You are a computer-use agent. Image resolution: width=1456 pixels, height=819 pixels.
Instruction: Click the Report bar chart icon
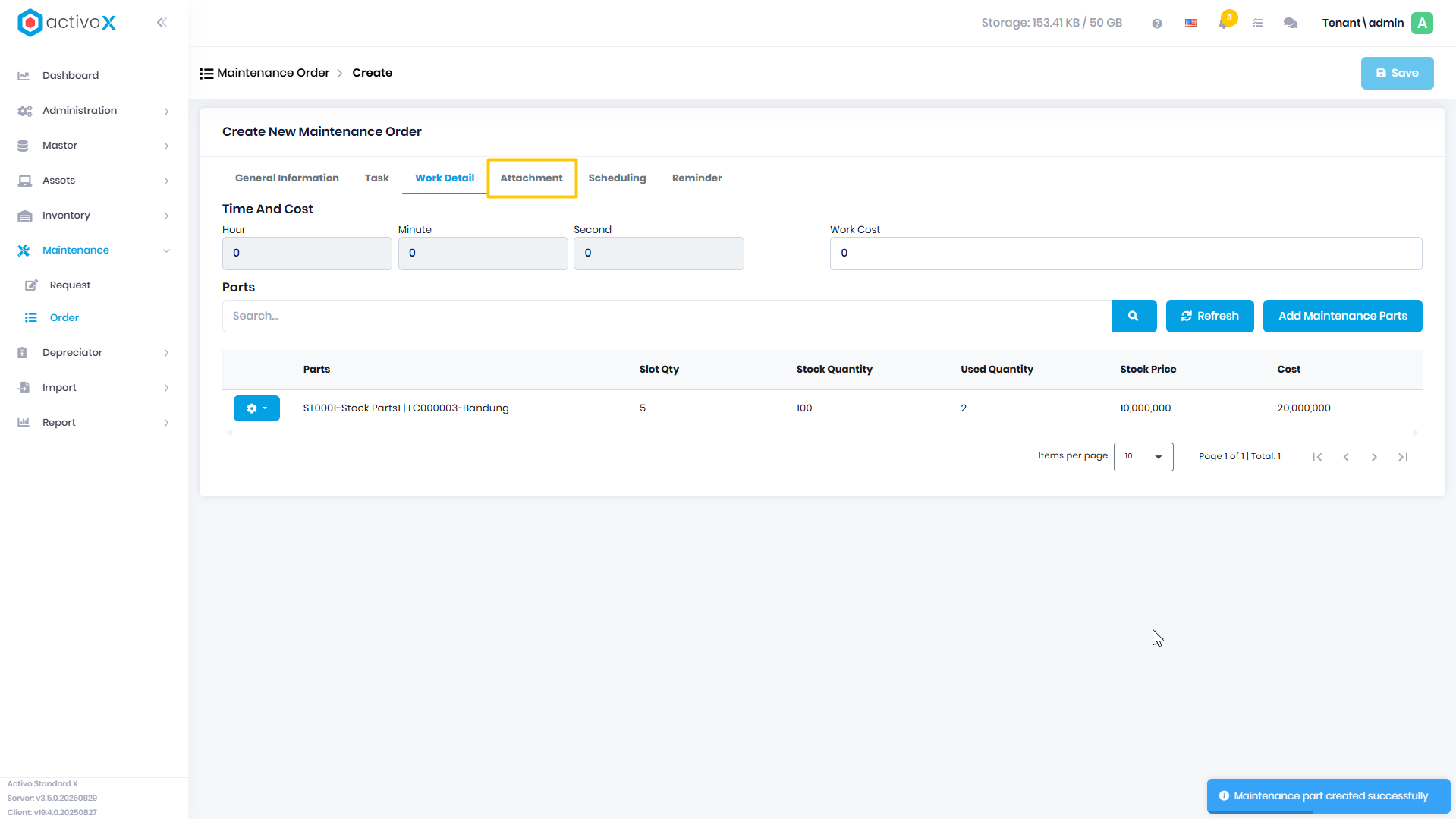[24, 423]
